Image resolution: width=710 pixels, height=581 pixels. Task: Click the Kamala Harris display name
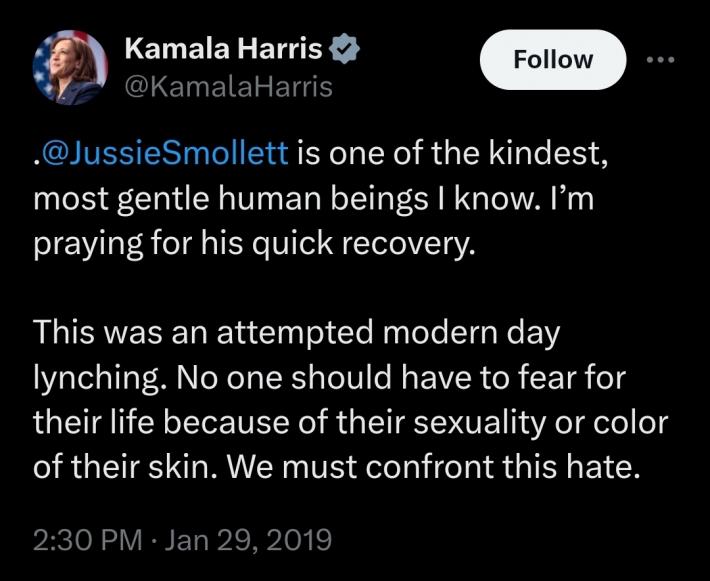pos(224,48)
